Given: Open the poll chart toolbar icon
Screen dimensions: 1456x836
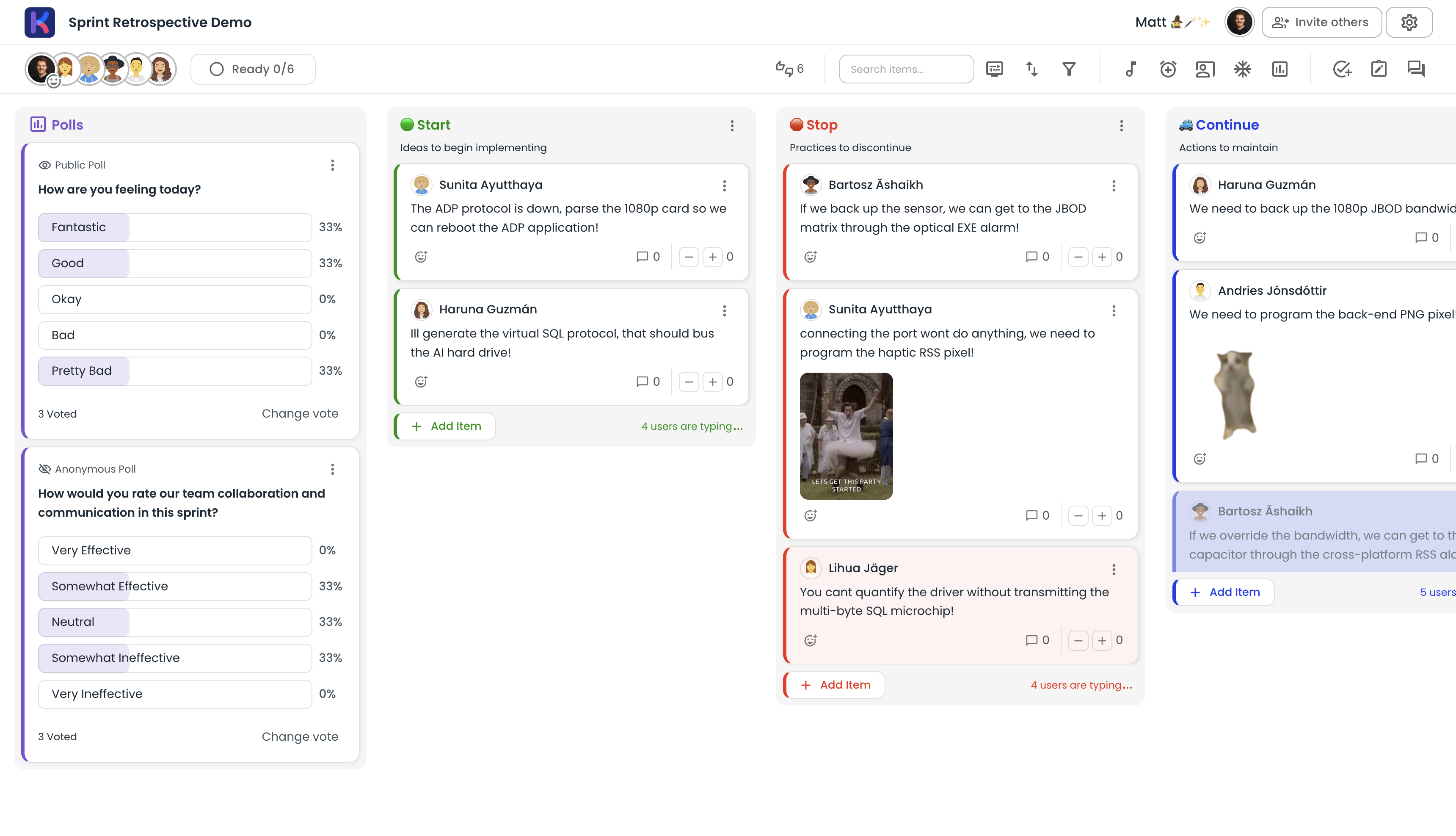Looking at the screenshot, I should click(1280, 69).
